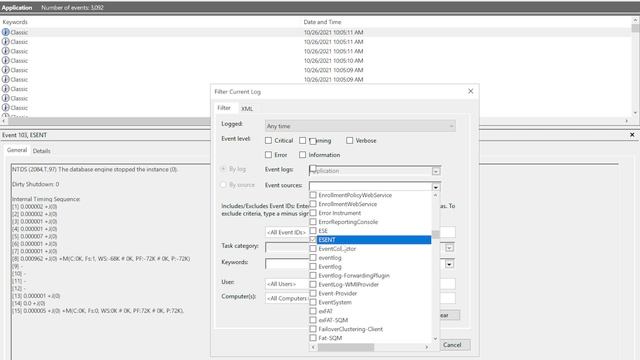Open the General tab of event details

click(17, 150)
